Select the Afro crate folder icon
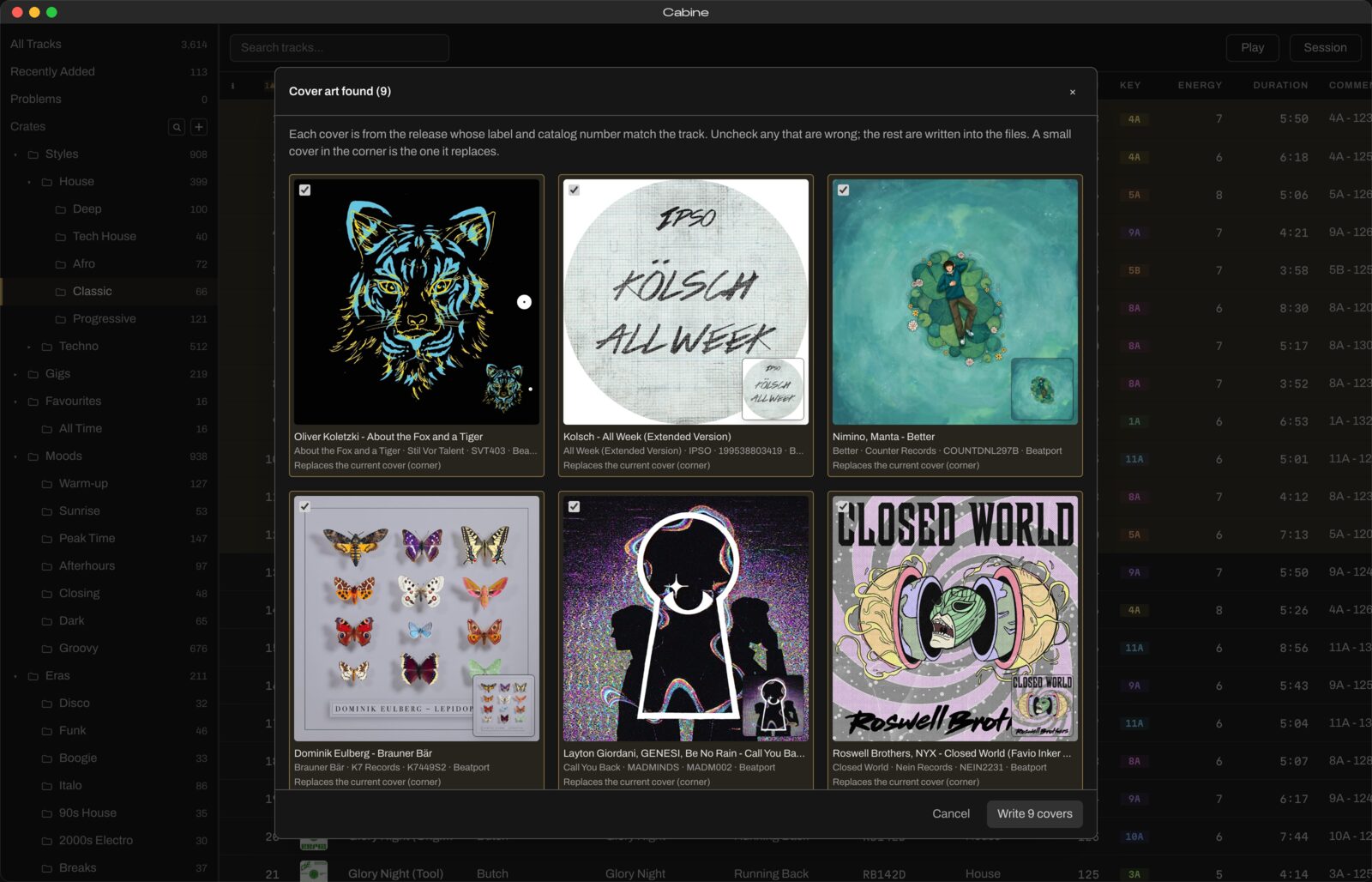The height and width of the screenshot is (882, 1372). pyautogui.click(x=61, y=264)
